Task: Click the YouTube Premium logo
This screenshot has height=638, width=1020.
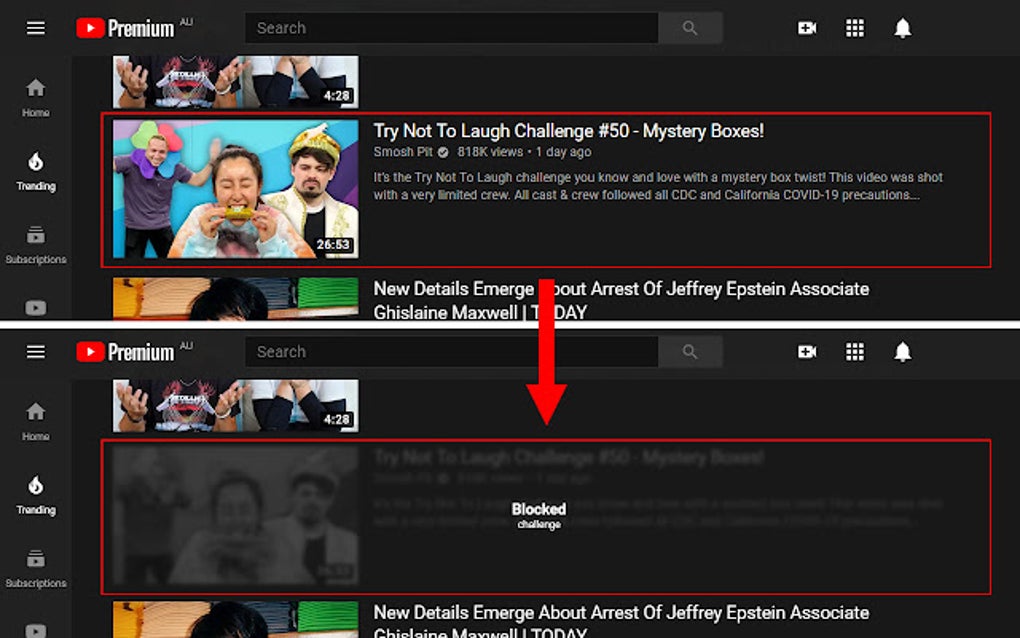Action: [x=126, y=28]
